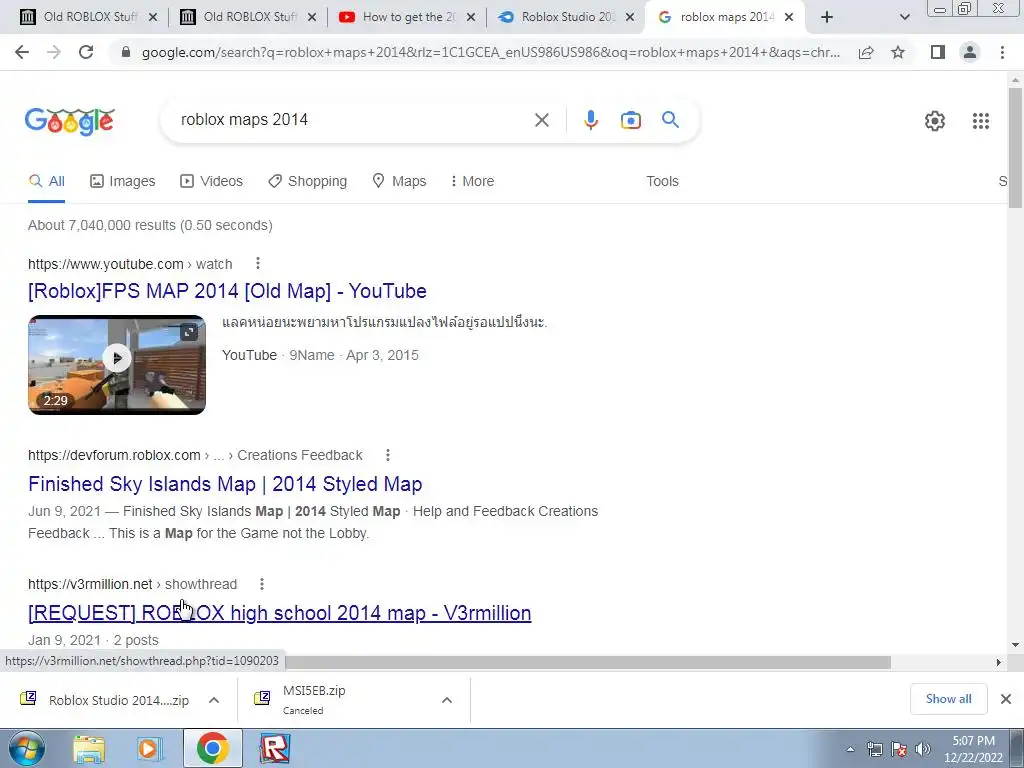Screen dimensions: 1024x768
Task: Share this page icon in address bar
Action: [866, 52]
